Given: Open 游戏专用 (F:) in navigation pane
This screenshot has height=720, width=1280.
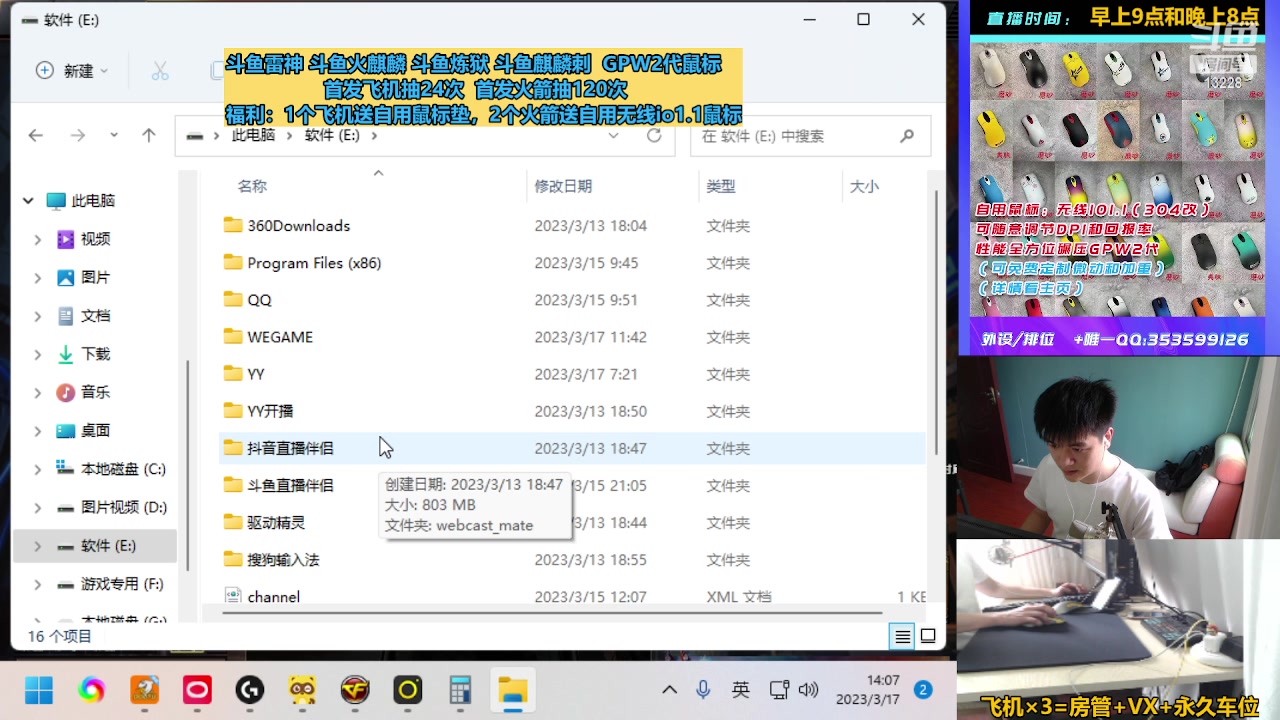Looking at the screenshot, I should point(110,584).
